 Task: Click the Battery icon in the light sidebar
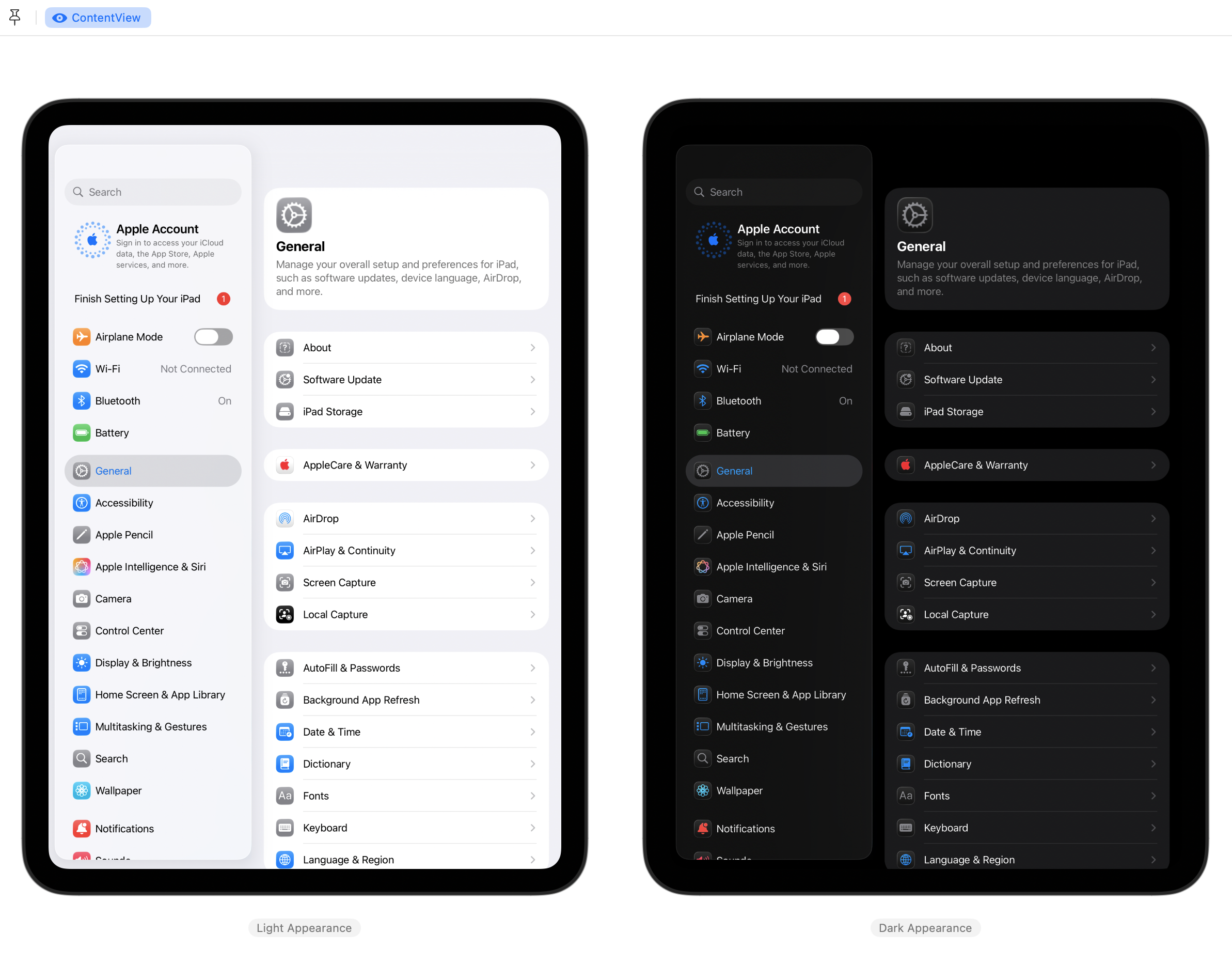point(82,433)
